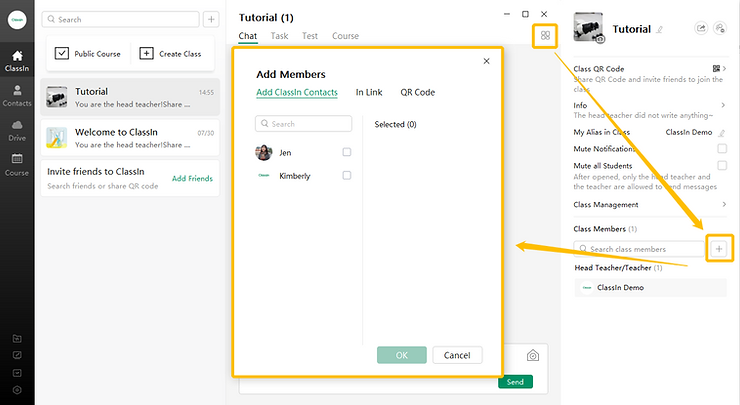Image resolution: width=740 pixels, height=405 pixels.
Task: Close the Add Members dialog
Action: click(486, 61)
